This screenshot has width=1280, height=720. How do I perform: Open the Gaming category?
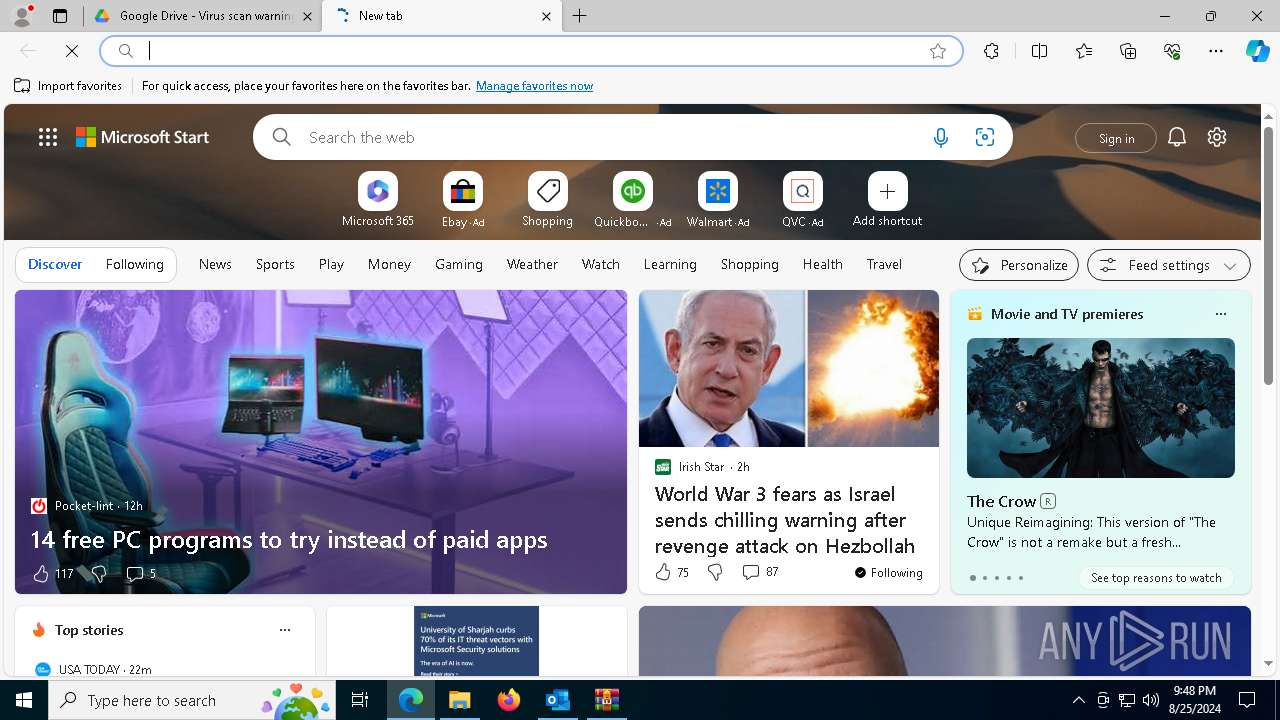point(459,264)
